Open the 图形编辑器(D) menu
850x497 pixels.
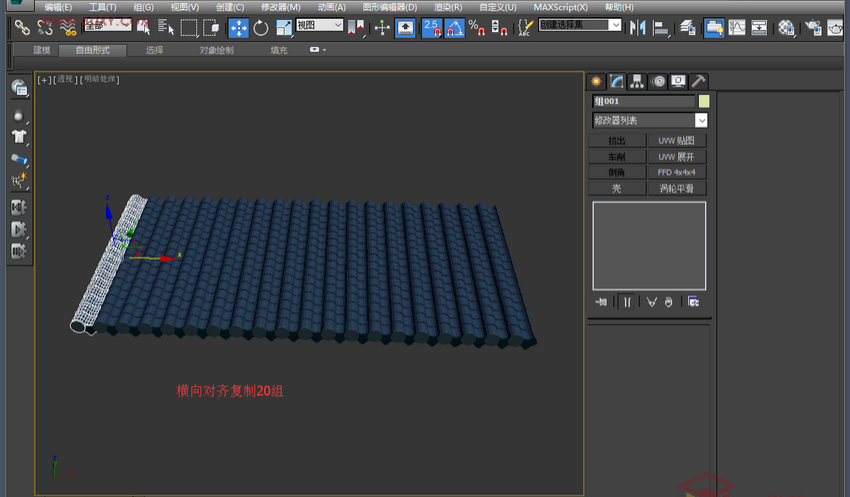tap(390, 7)
